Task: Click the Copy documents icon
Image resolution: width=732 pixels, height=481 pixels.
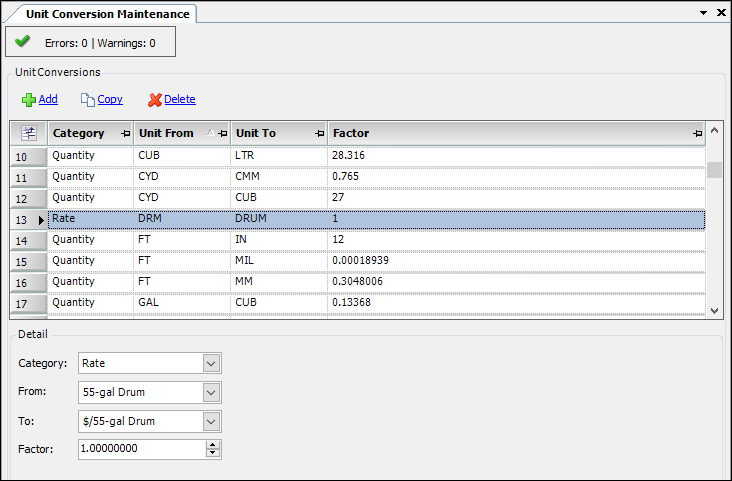Action: pyautogui.click(x=87, y=100)
